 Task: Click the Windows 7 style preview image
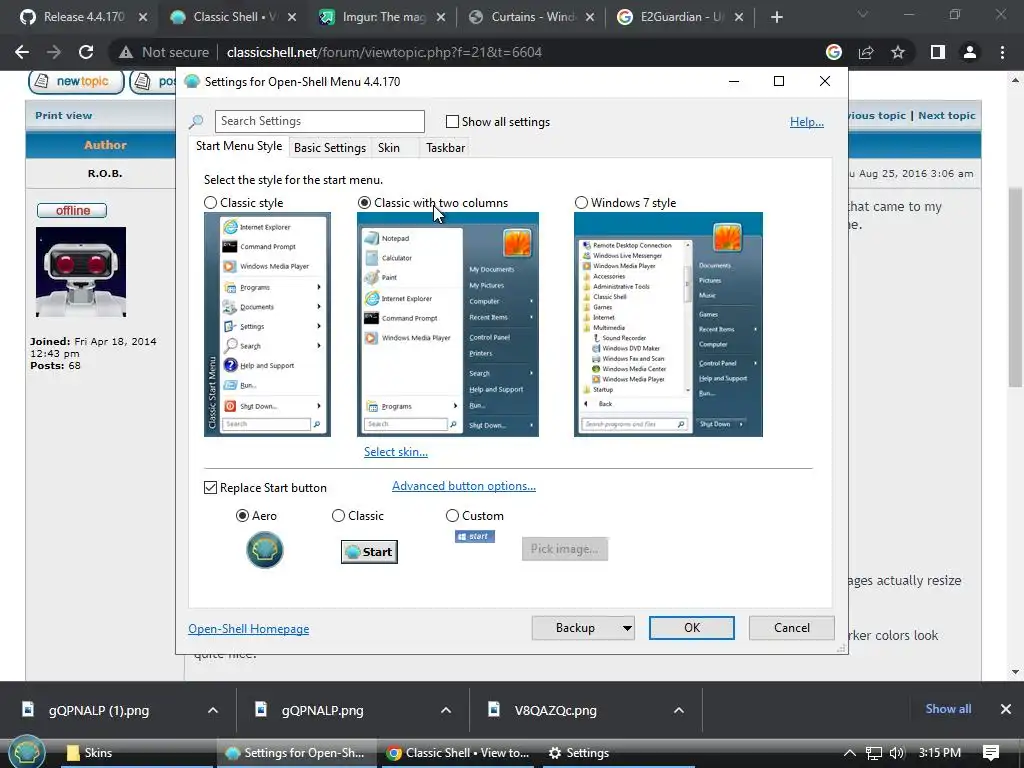point(668,324)
